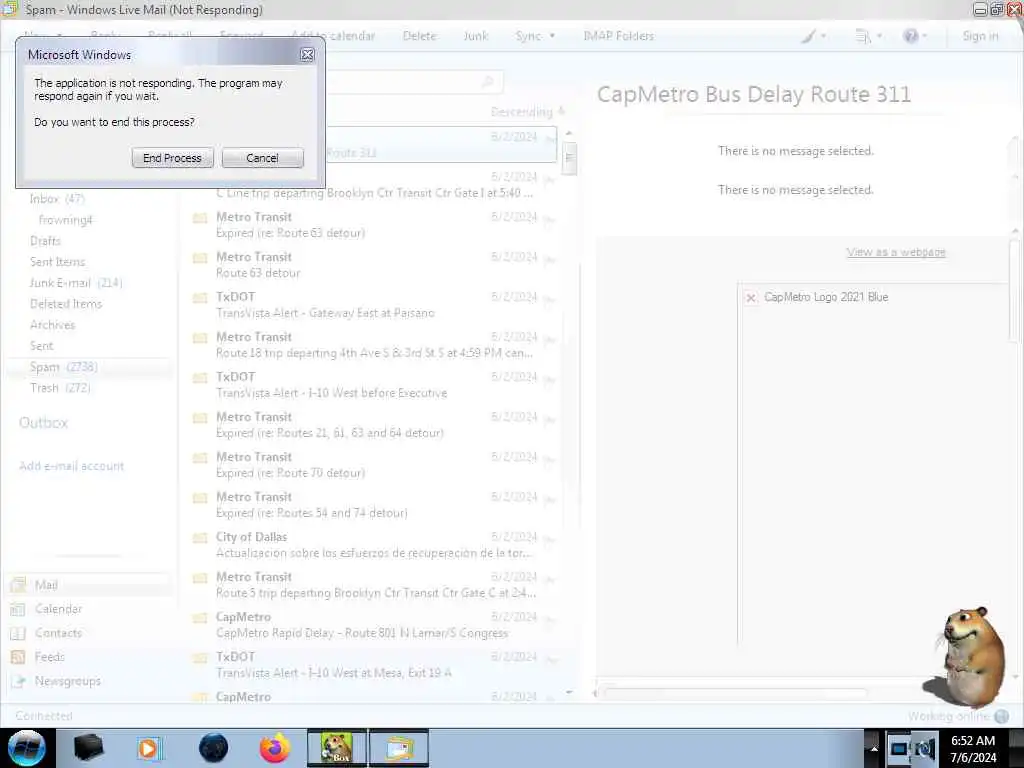This screenshot has height=768, width=1024.
Task: Open the Calendar view icon
Action: [x=18, y=609]
